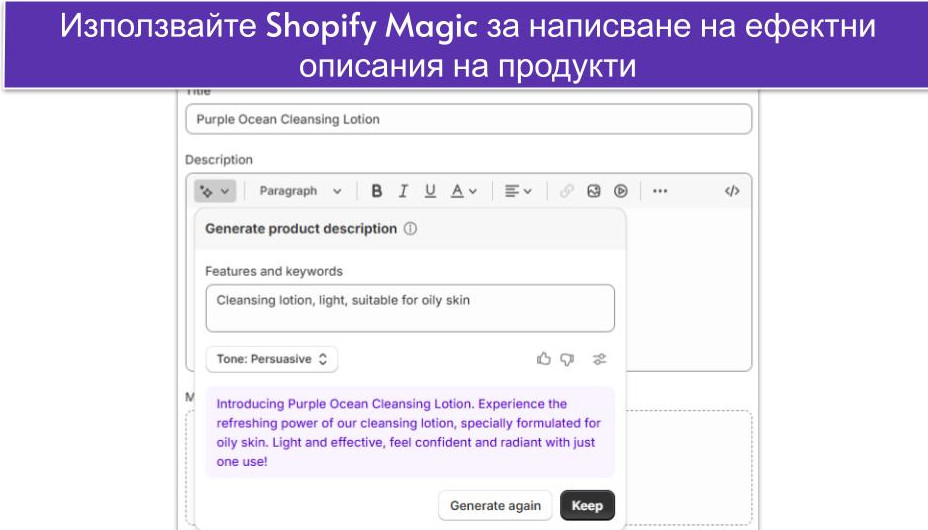This screenshot has width=928, height=530.
Task: Give thumbs down to the generated description
Action: click(x=567, y=359)
